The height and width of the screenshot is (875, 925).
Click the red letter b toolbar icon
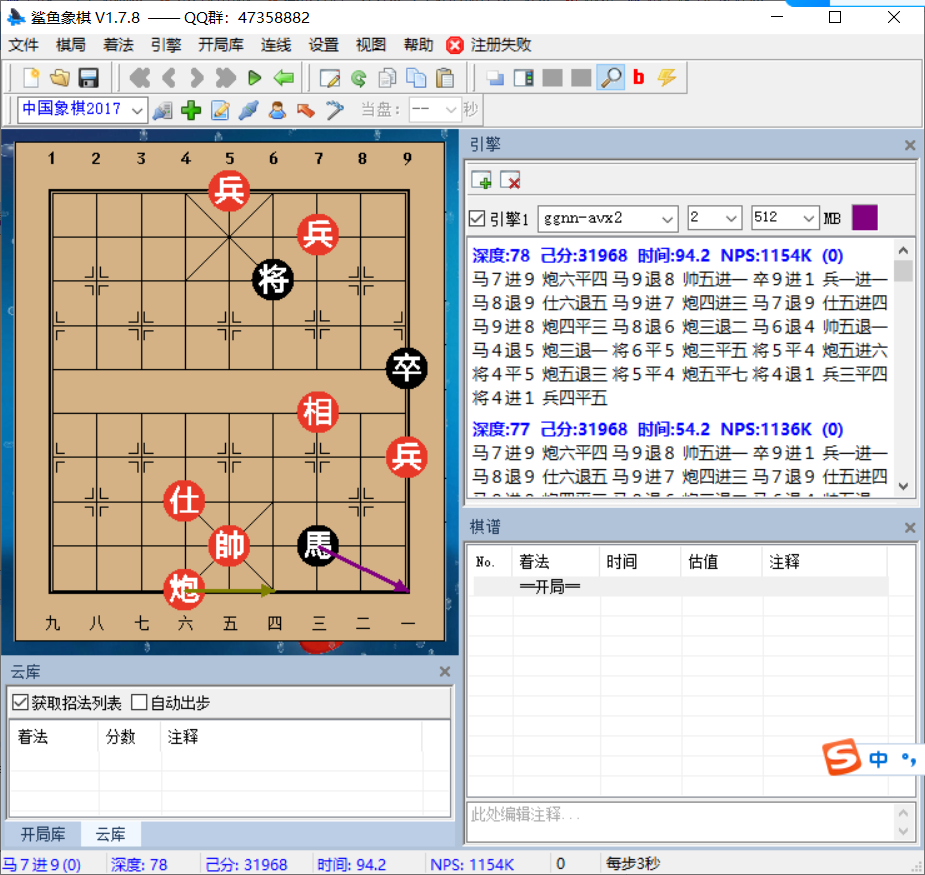[638, 77]
